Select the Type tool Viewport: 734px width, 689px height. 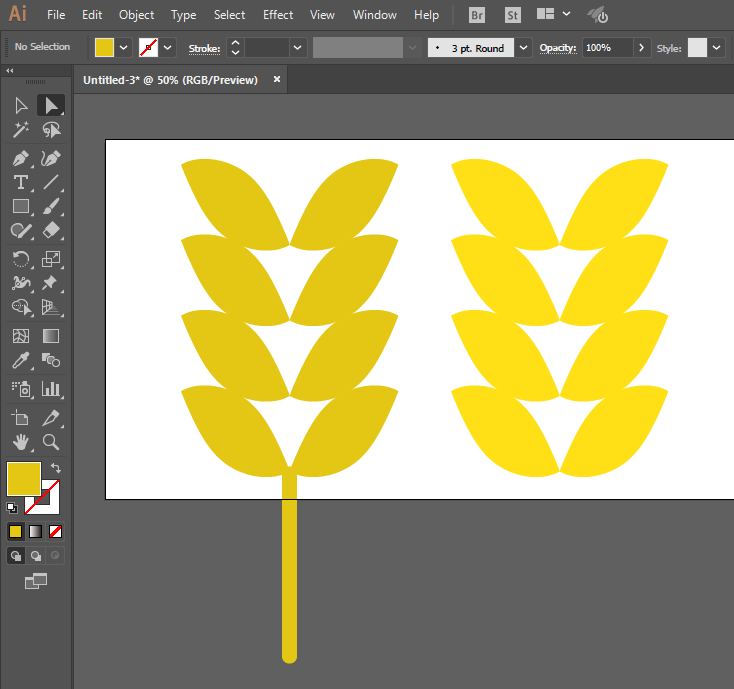pyautogui.click(x=21, y=182)
